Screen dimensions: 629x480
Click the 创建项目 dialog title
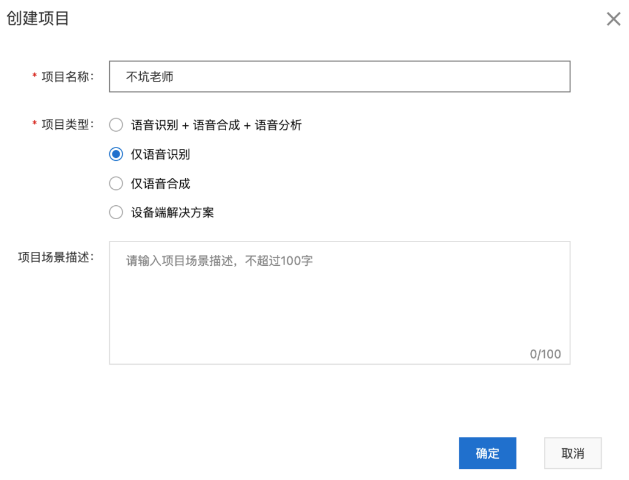pyautogui.click(x=39, y=19)
